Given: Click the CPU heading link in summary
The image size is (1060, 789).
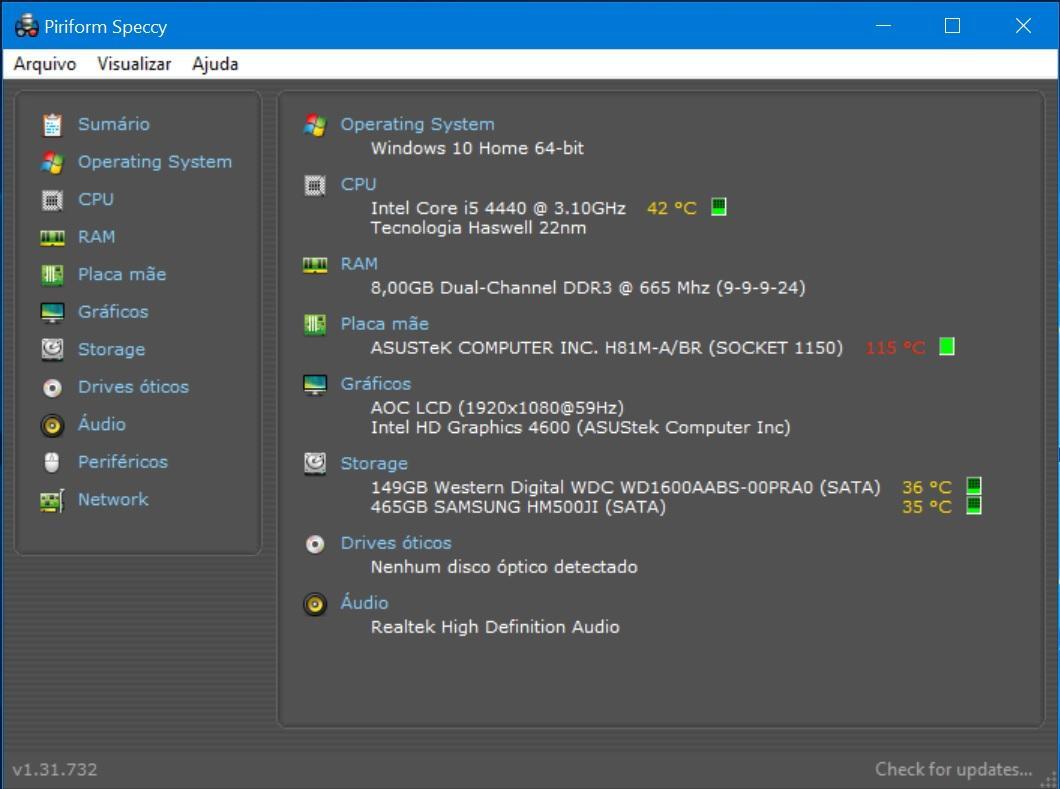Looking at the screenshot, I should pyautogui.click(x=358, y=184).
